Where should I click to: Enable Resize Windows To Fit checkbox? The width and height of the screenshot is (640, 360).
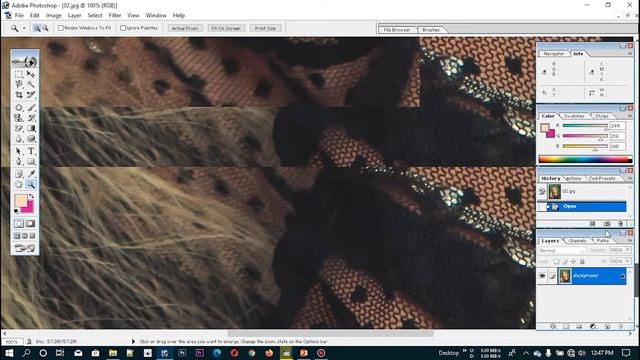[61, 28]
